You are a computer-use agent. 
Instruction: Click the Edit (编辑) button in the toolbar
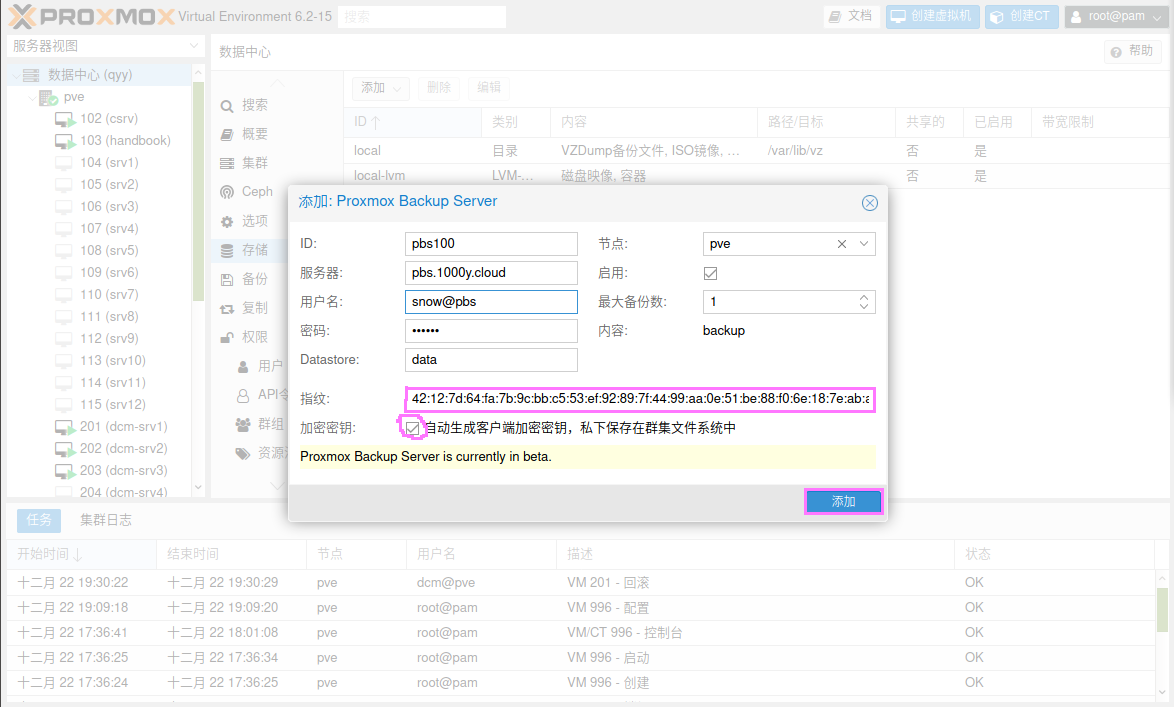pyautogui.click(x=489, y=88)
